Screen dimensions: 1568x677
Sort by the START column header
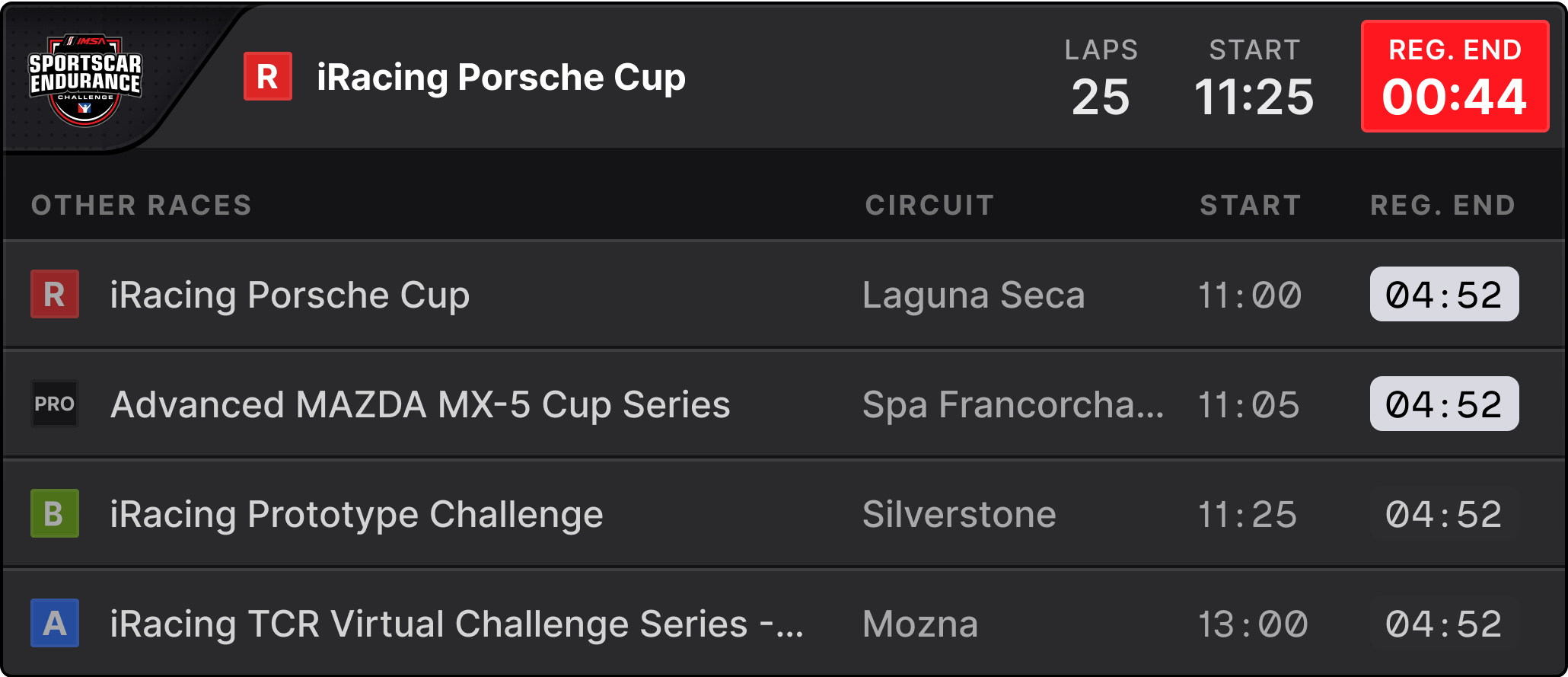coord(1250,205)
